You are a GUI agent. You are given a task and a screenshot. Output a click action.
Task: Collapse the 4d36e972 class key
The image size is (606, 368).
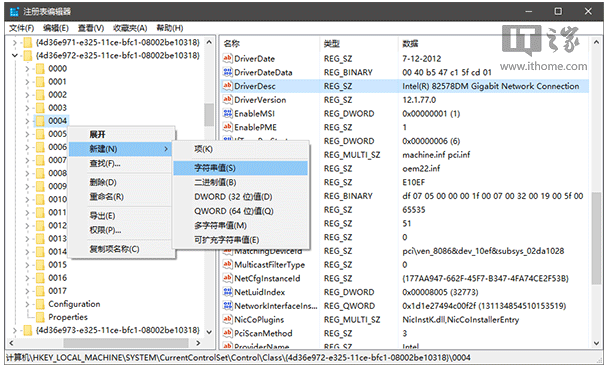point(15,55)
